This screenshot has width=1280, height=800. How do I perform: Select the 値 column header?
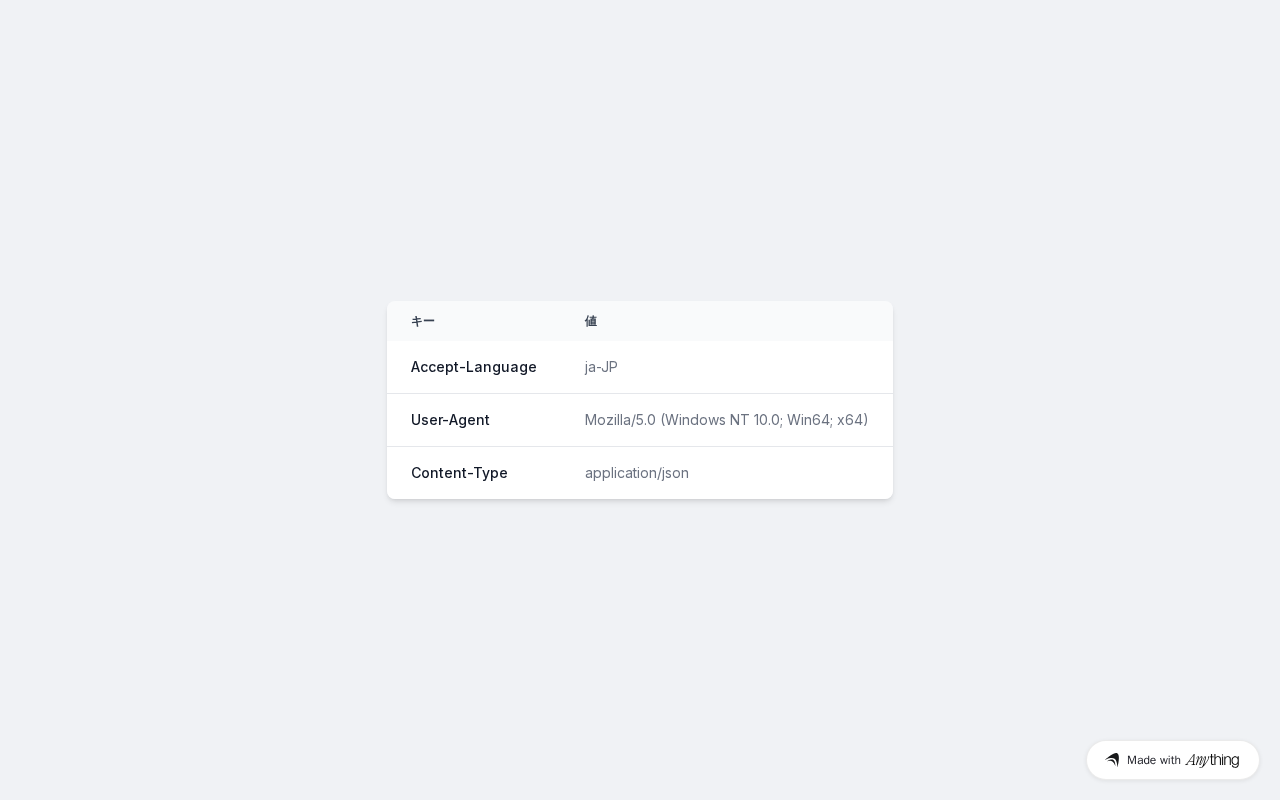pyautogui.click(x=591, y=321)
